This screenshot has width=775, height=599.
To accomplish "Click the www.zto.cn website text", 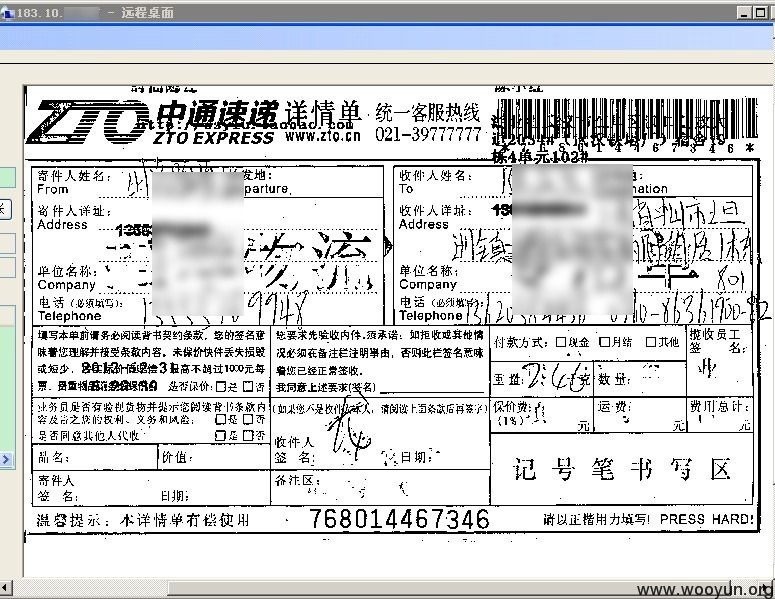I will click(x=323, y=135).
